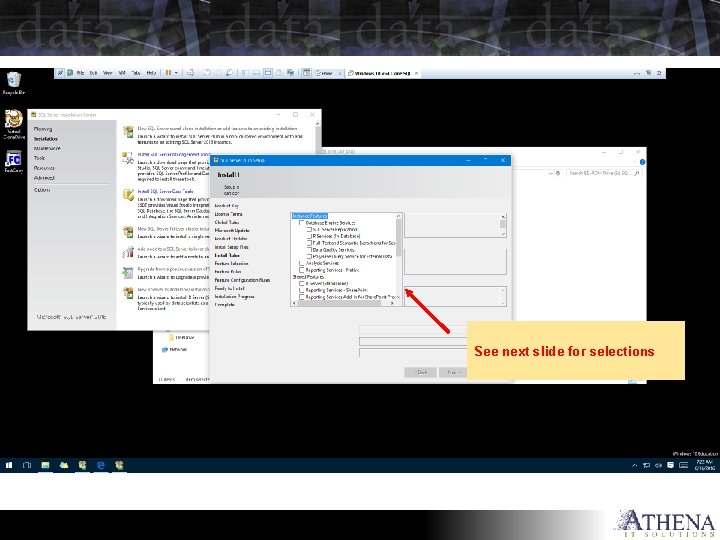The height and width of the screenshot is (540, 720).
Task: Click Install SQL Server Data Tools link
Action: tap(166, 191)
